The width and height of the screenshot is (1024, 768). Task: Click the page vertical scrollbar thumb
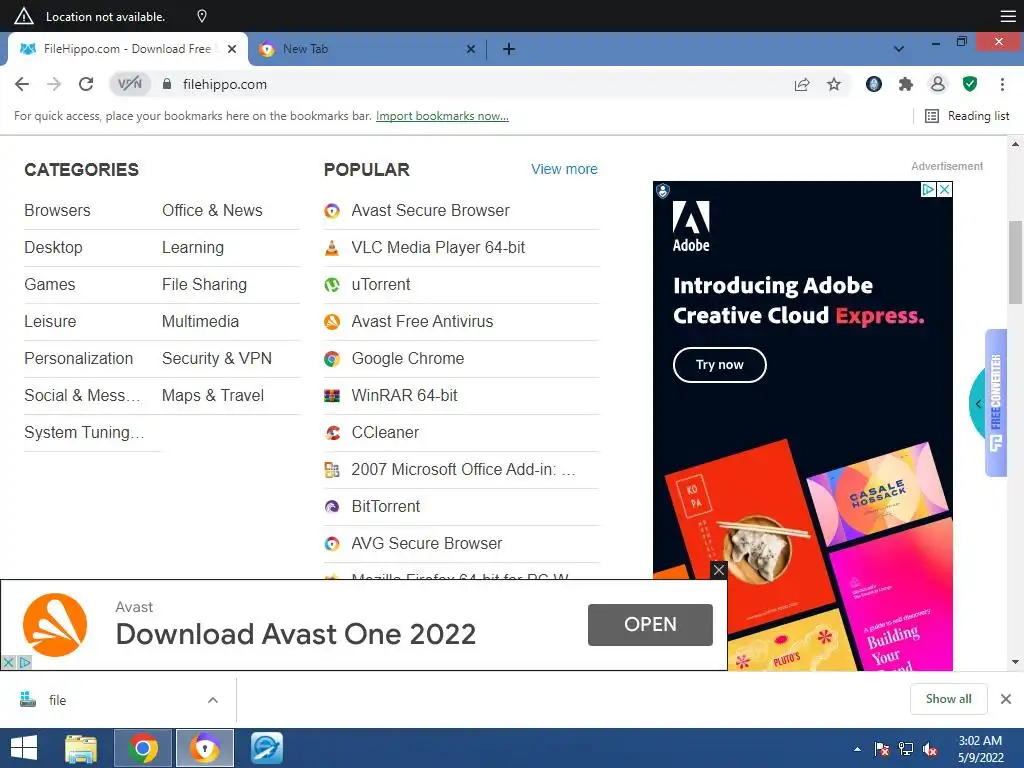[x=1015, y=263]
